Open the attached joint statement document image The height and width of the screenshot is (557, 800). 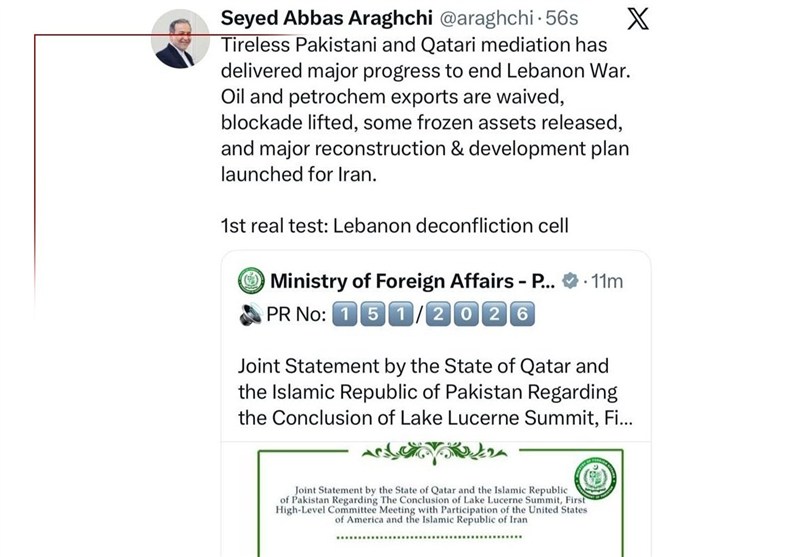click(x=436, y=499)
